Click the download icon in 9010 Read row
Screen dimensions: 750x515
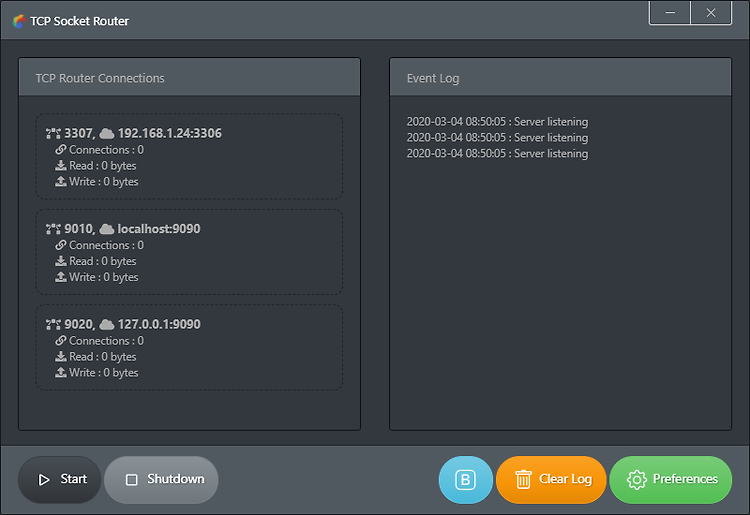pos(61,261)
